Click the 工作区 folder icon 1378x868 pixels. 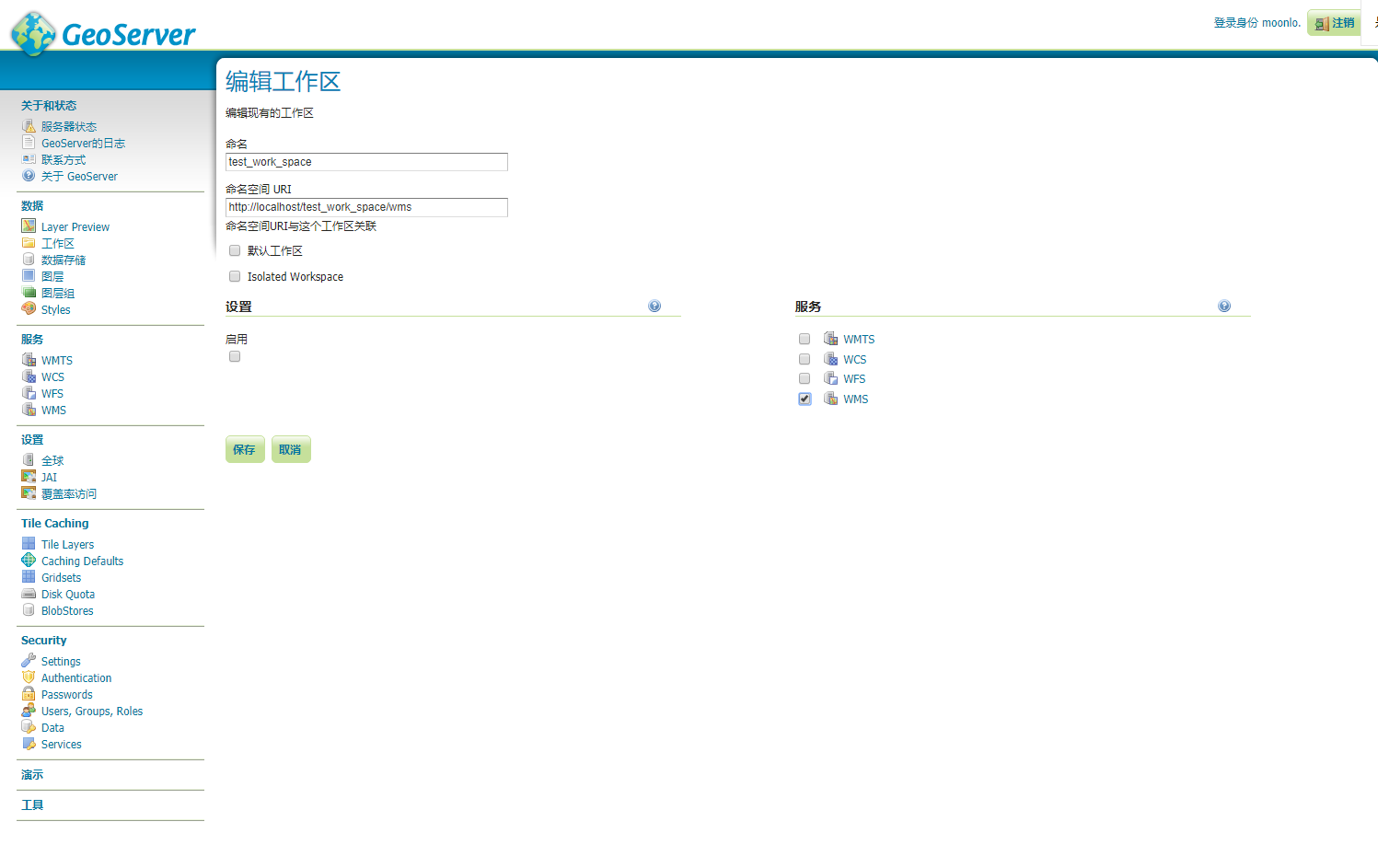(x=29, y=242)
